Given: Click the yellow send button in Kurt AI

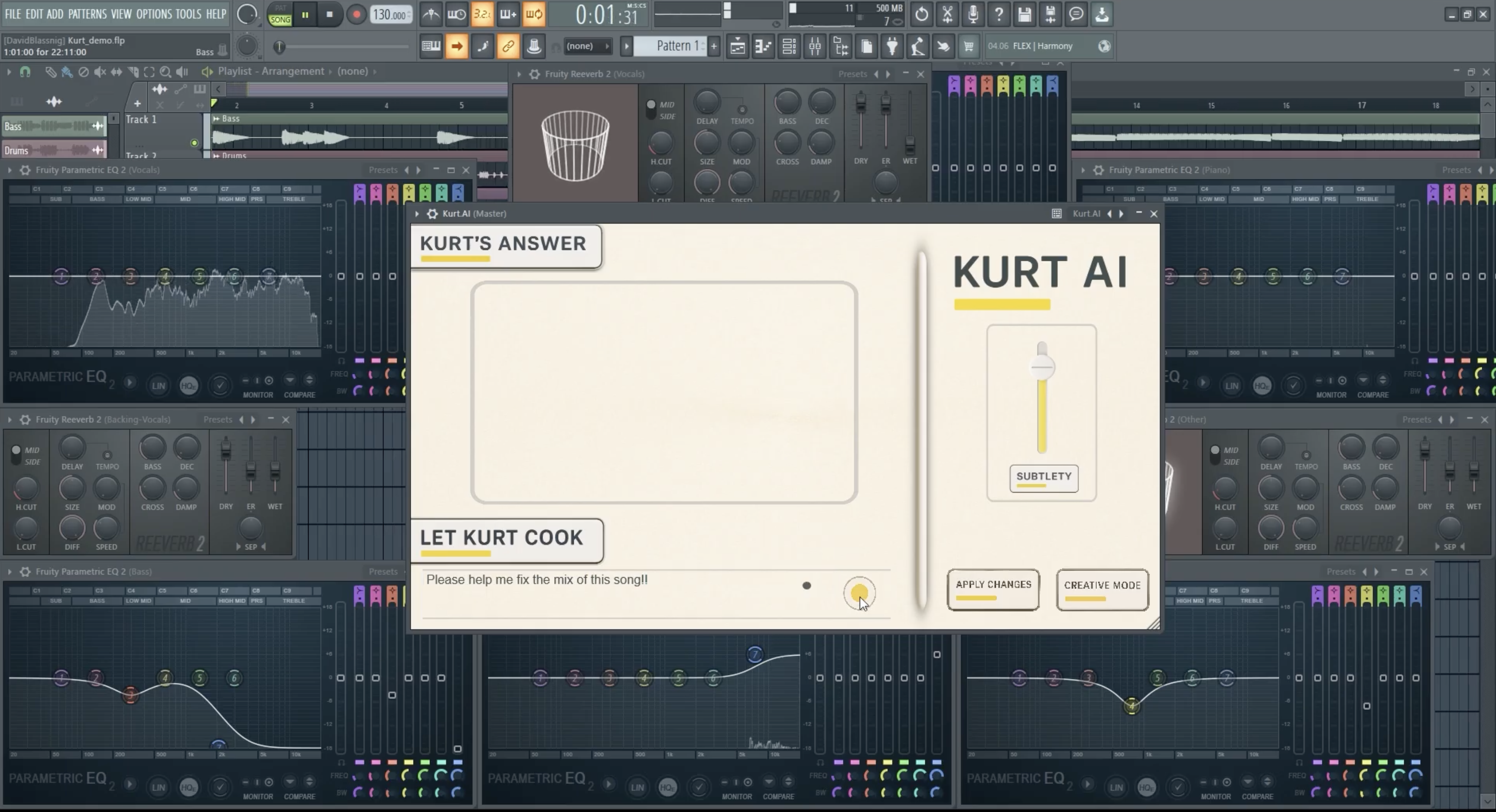Looking at the screenshot, I should pyautogui.click(x=859, y=592).
